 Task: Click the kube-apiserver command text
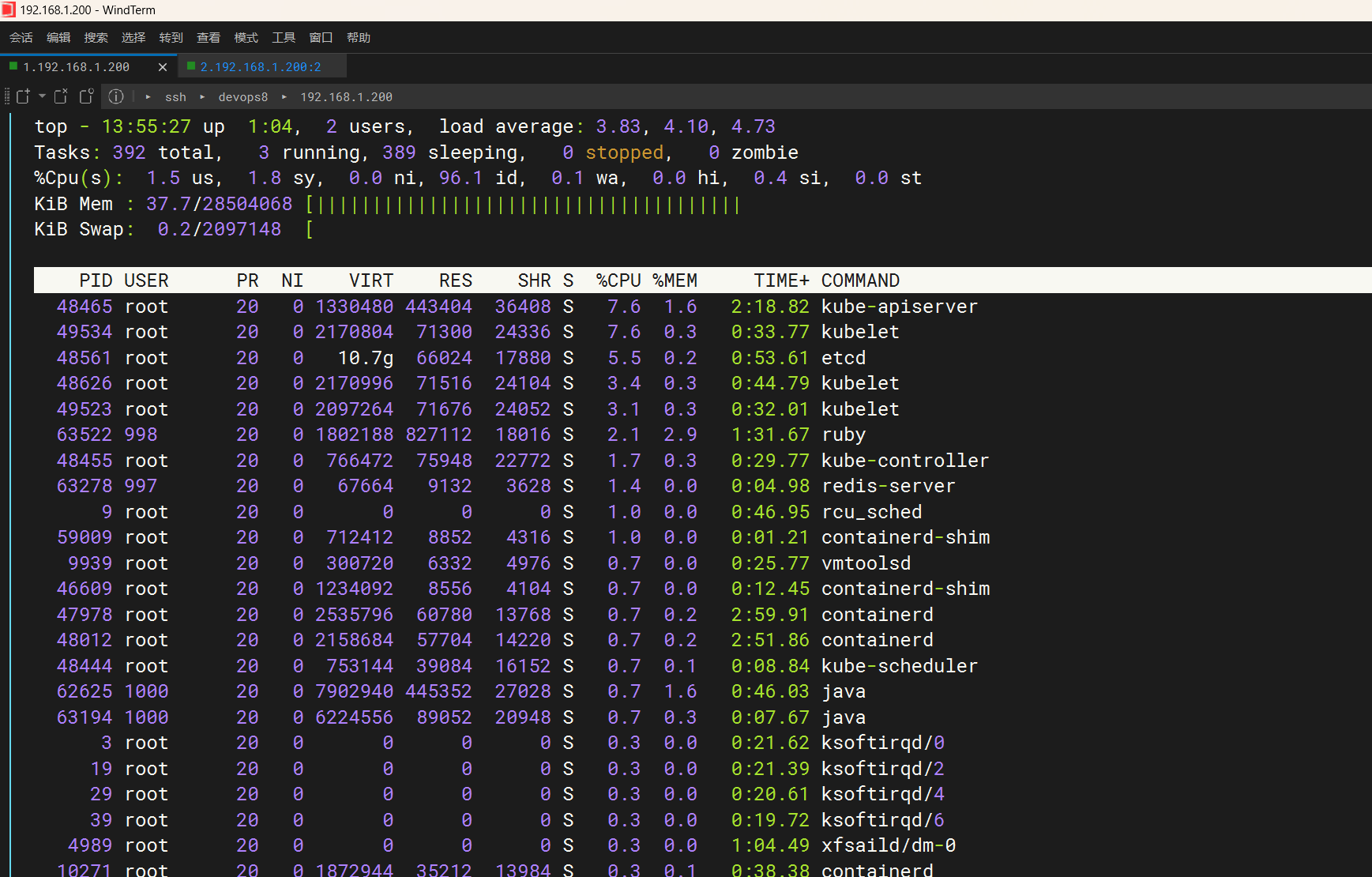(900, 307)
